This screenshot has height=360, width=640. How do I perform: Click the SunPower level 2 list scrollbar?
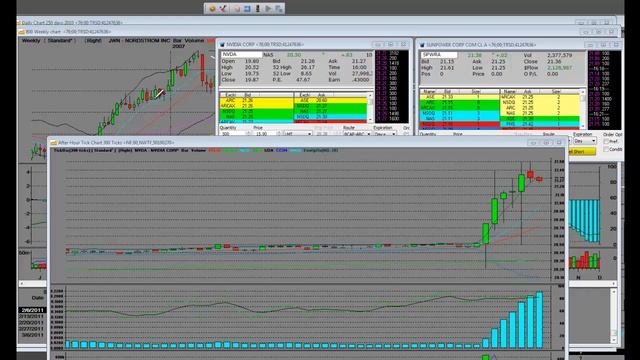583,110
